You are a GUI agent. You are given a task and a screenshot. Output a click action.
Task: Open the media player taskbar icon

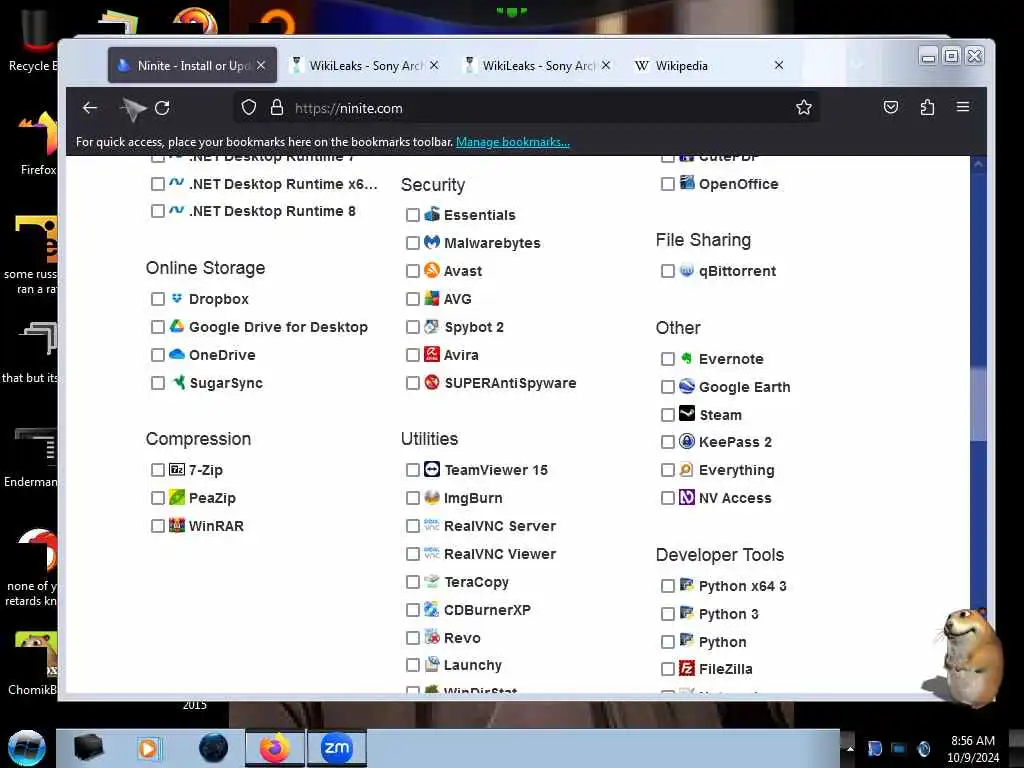[149, 748]
